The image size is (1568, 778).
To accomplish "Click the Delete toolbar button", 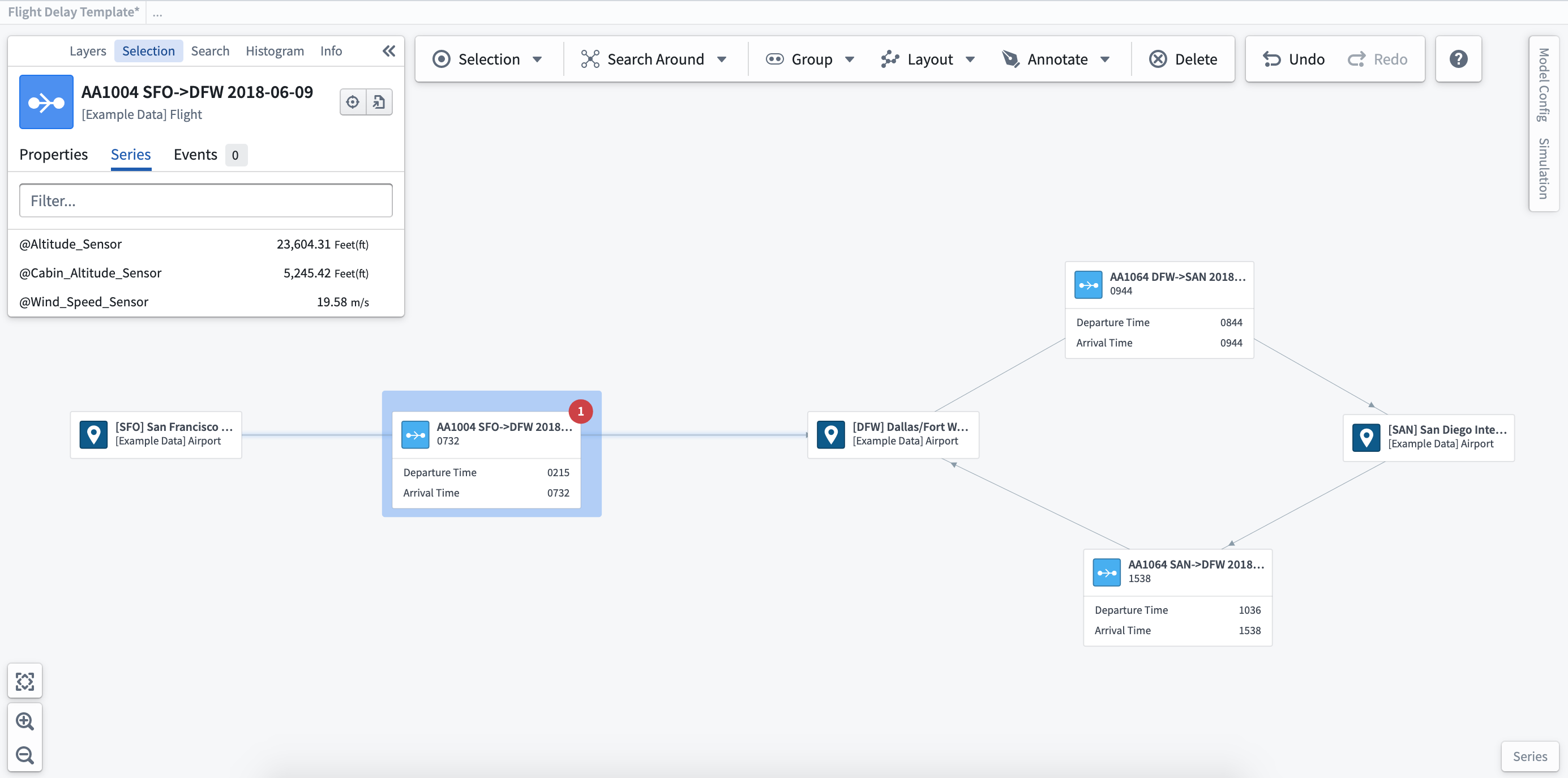I will pyautogui.click(x=1183, y=59).
